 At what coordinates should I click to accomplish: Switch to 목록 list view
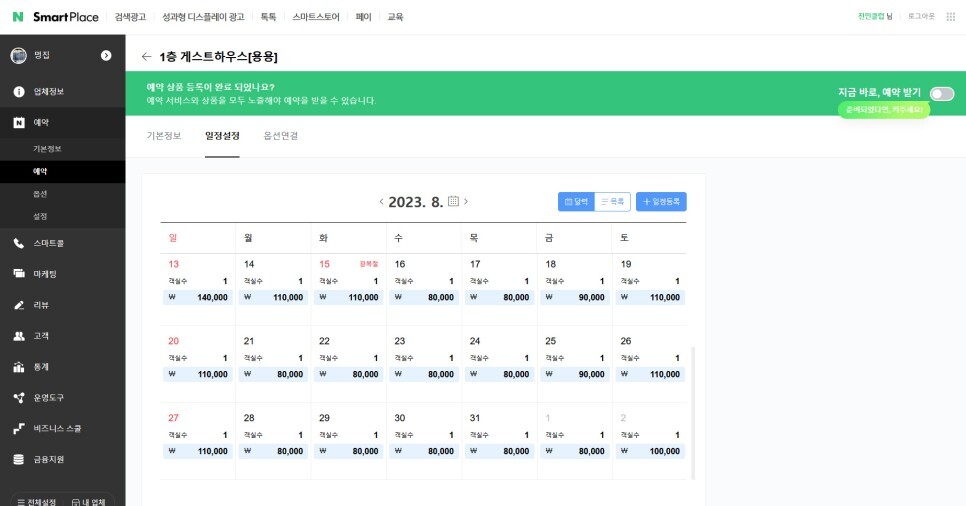pyautogui.click(x=612, y=202)
